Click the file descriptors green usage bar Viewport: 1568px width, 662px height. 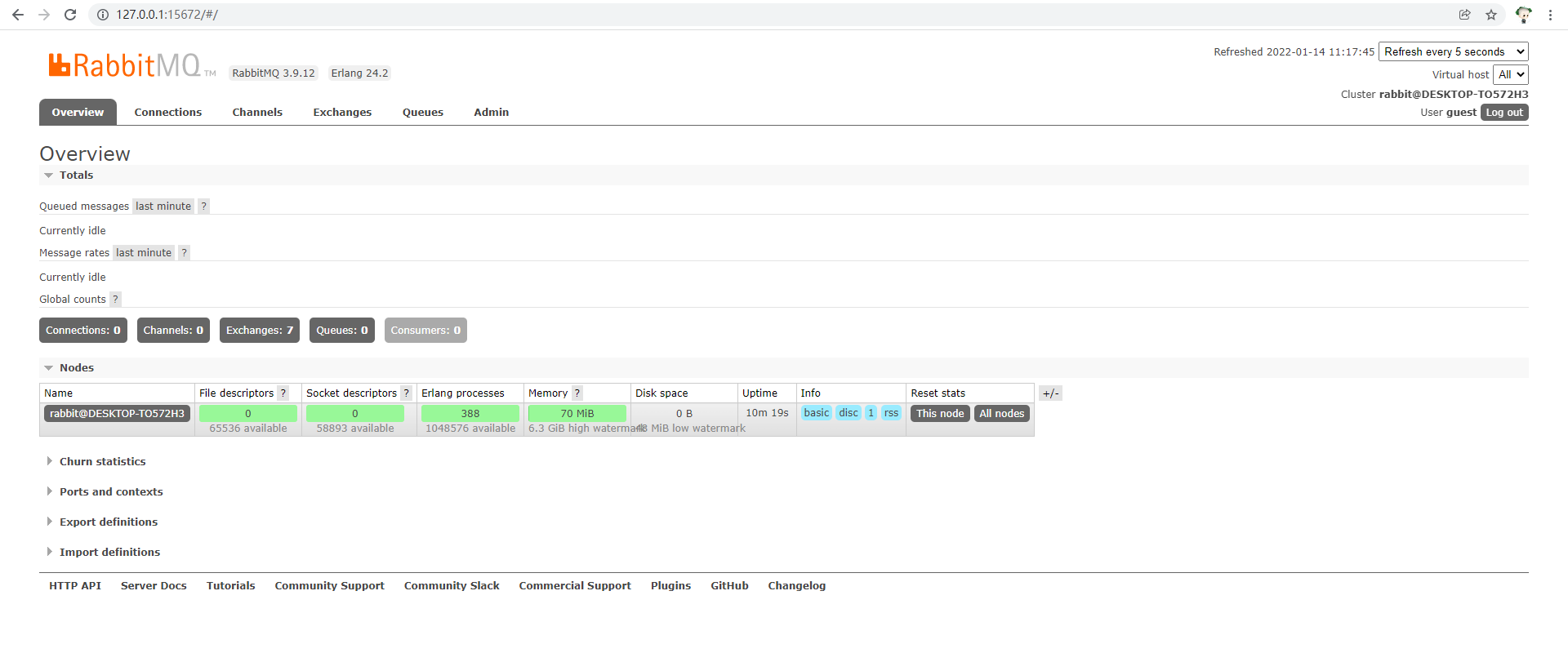[248, 414]
